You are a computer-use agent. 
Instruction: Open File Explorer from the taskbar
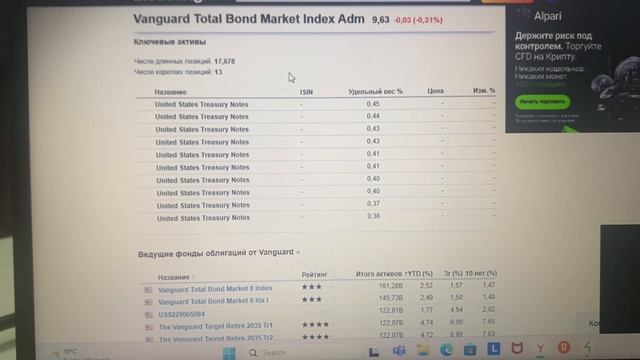[423, 350]
